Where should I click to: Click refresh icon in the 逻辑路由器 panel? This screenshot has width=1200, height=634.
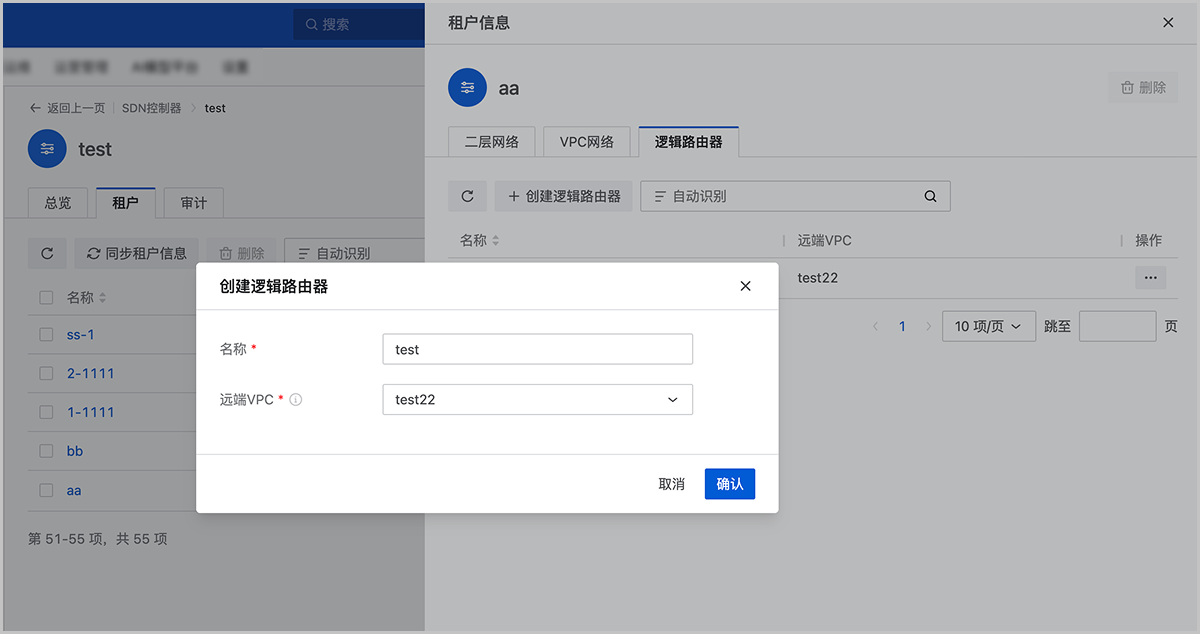click(467, 196)
